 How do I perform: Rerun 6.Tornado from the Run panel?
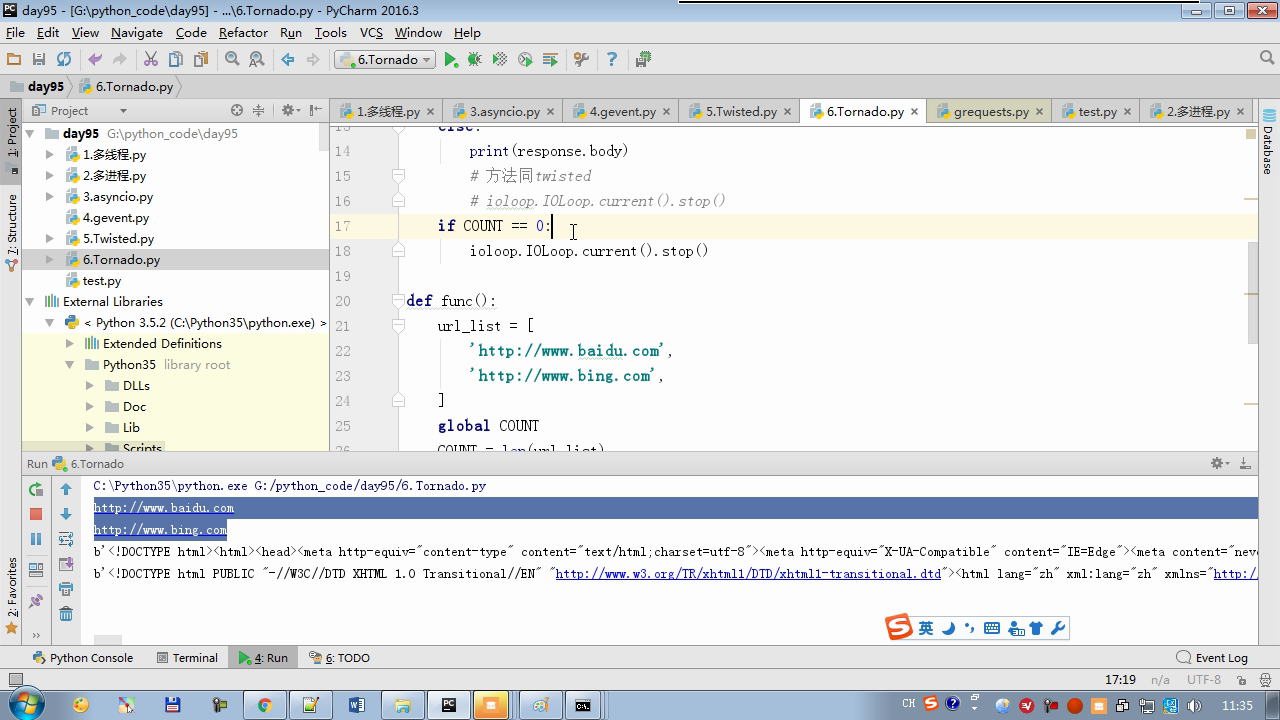(36, 489)
